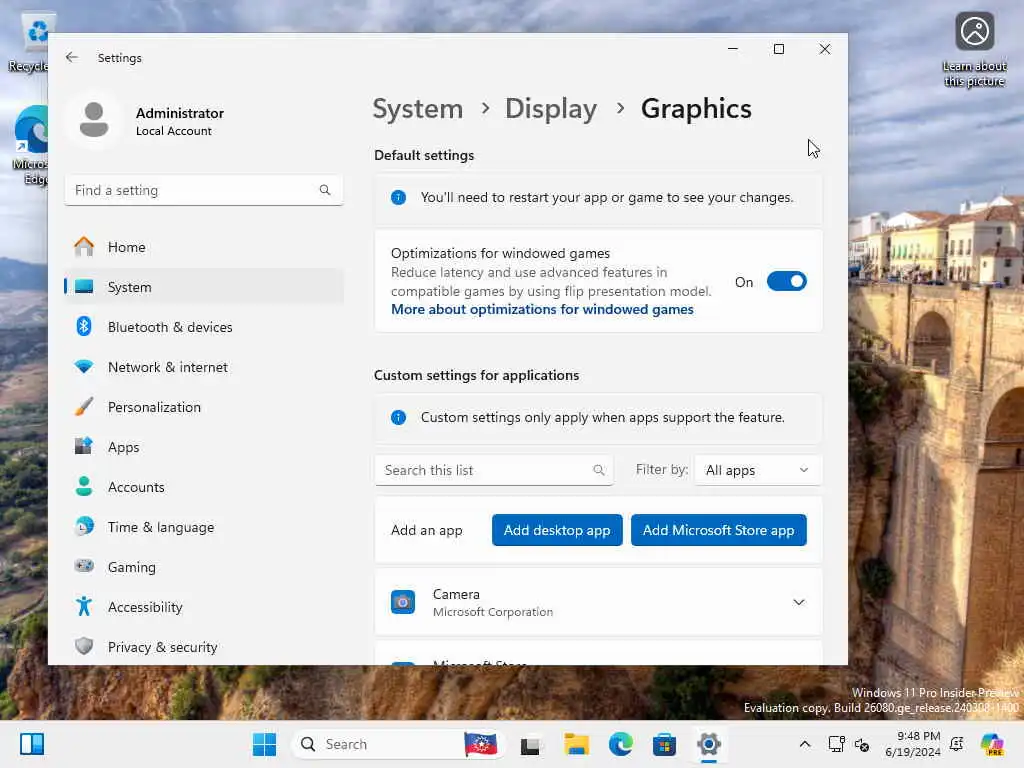Go back using the Settings back arrow

(x=72, y=57)
